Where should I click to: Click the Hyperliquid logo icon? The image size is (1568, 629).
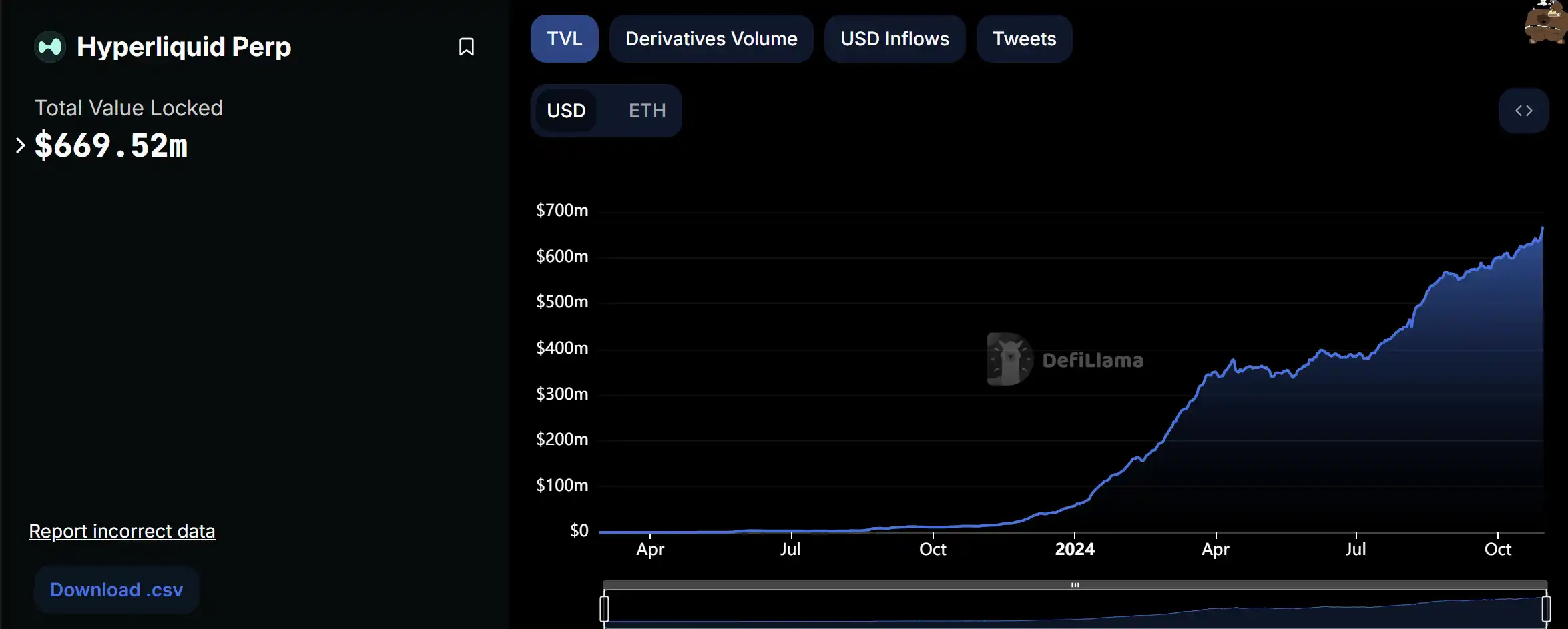(x=50, y=47)
